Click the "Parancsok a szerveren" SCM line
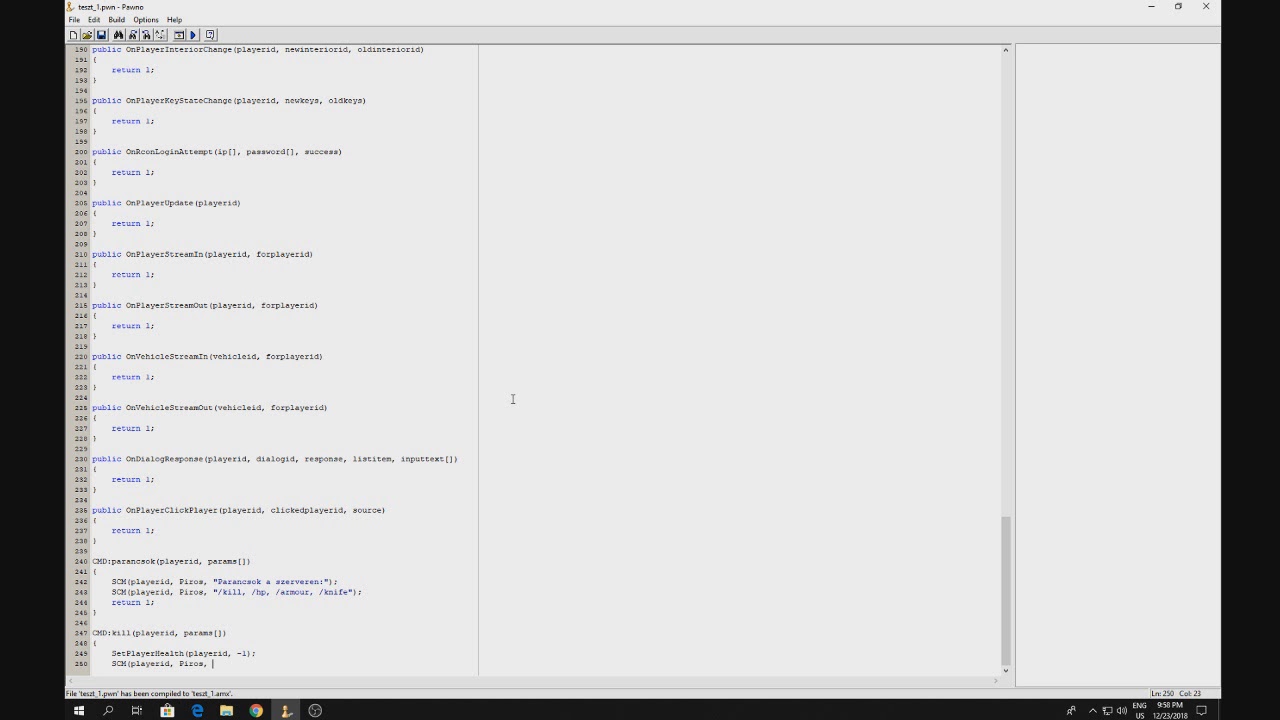Image resolution: width=1280 pixels, height=720 pixels. (x=224, y=581)
